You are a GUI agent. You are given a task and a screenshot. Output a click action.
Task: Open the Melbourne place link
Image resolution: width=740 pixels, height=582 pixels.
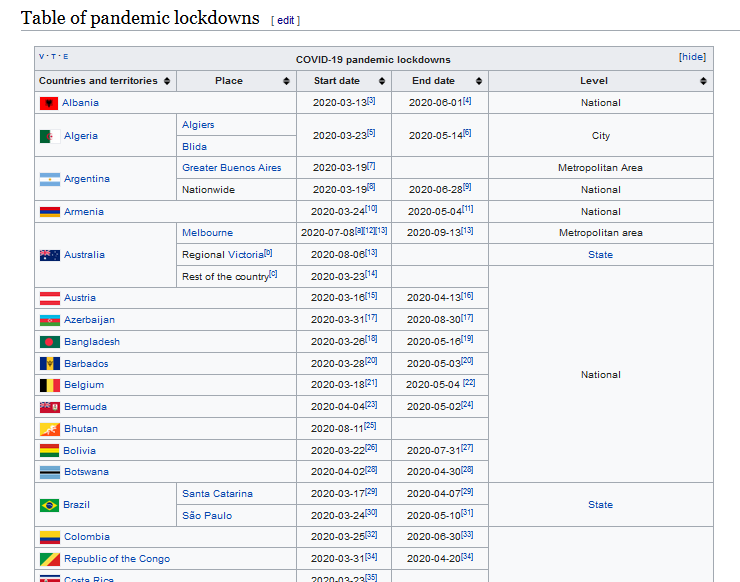208,233
